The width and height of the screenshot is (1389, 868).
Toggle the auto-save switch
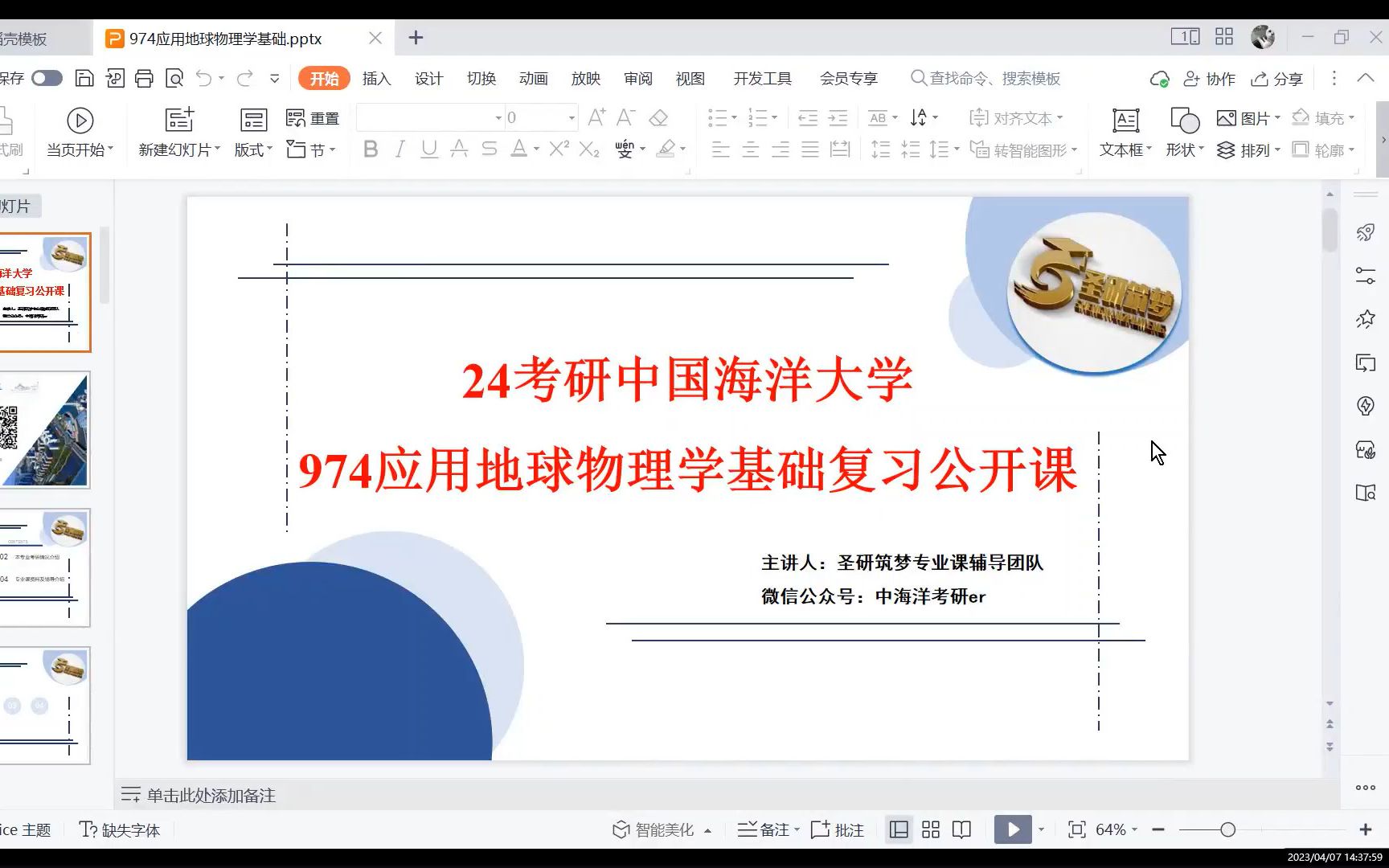[x=47, y=78]
